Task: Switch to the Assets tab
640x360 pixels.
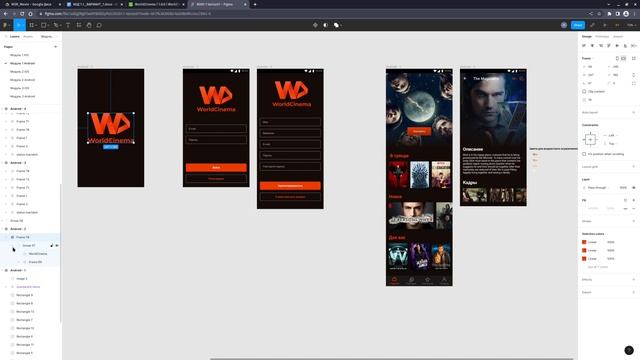Action: click(x=28, y=36)
